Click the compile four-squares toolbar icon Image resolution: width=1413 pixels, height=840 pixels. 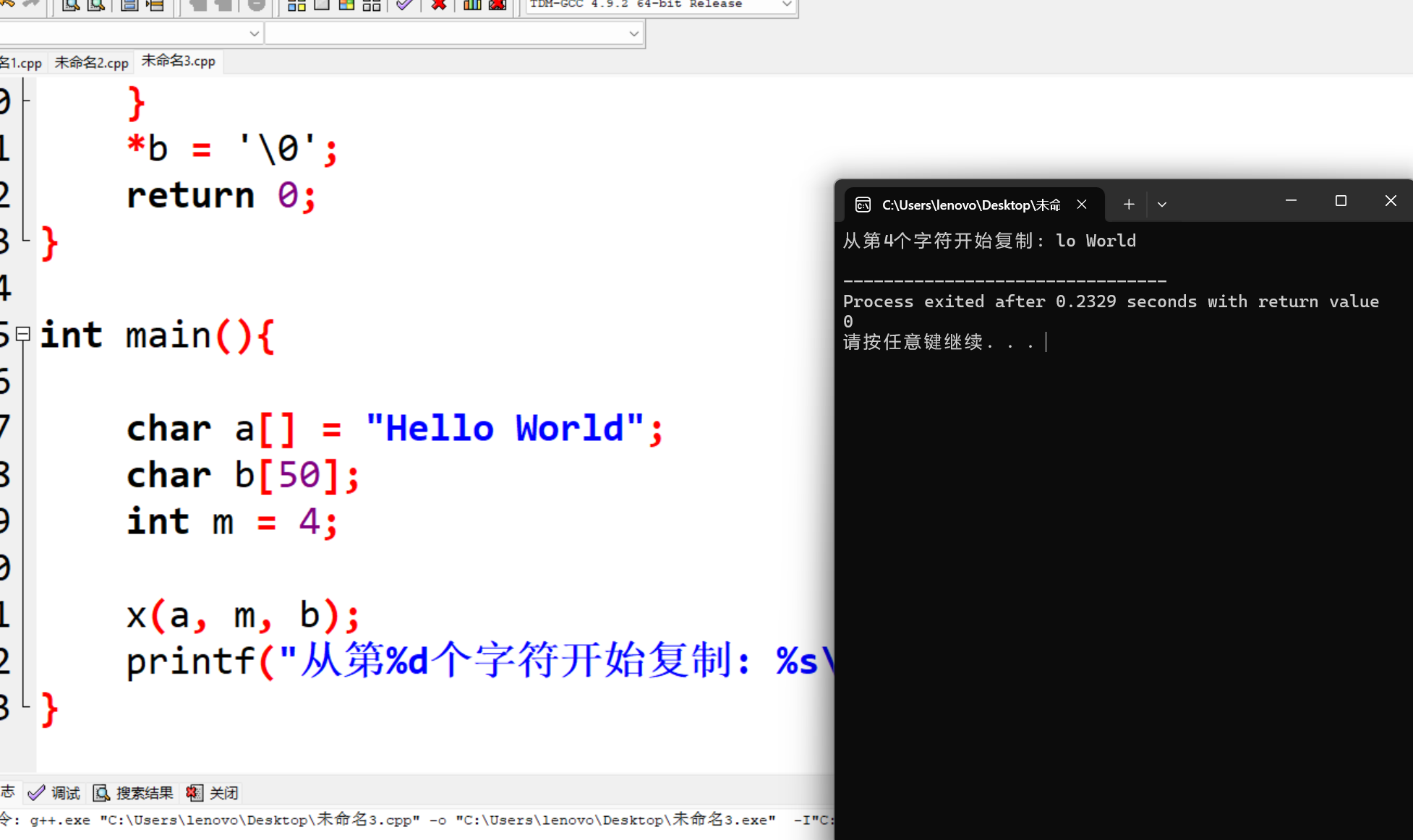(296, 5)
